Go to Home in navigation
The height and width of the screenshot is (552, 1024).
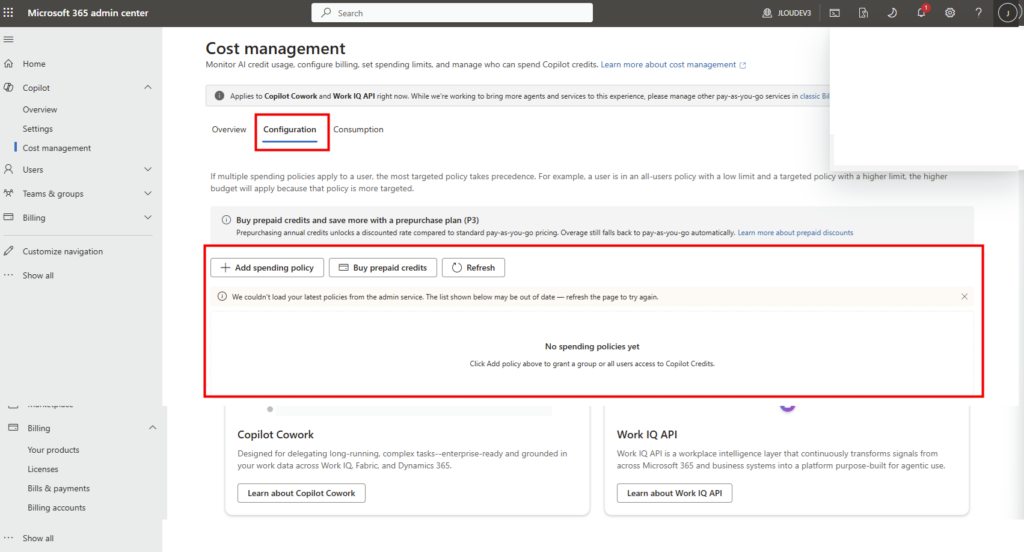pyautogui.click(x=34, y=64)
